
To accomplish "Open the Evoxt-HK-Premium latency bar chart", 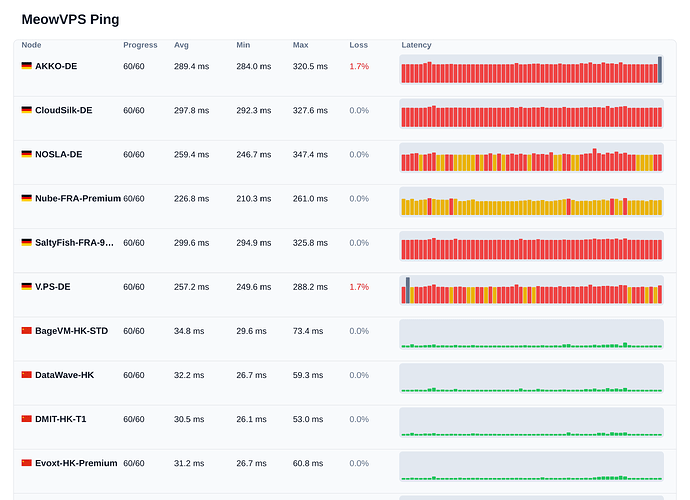I will click(531, 467).
